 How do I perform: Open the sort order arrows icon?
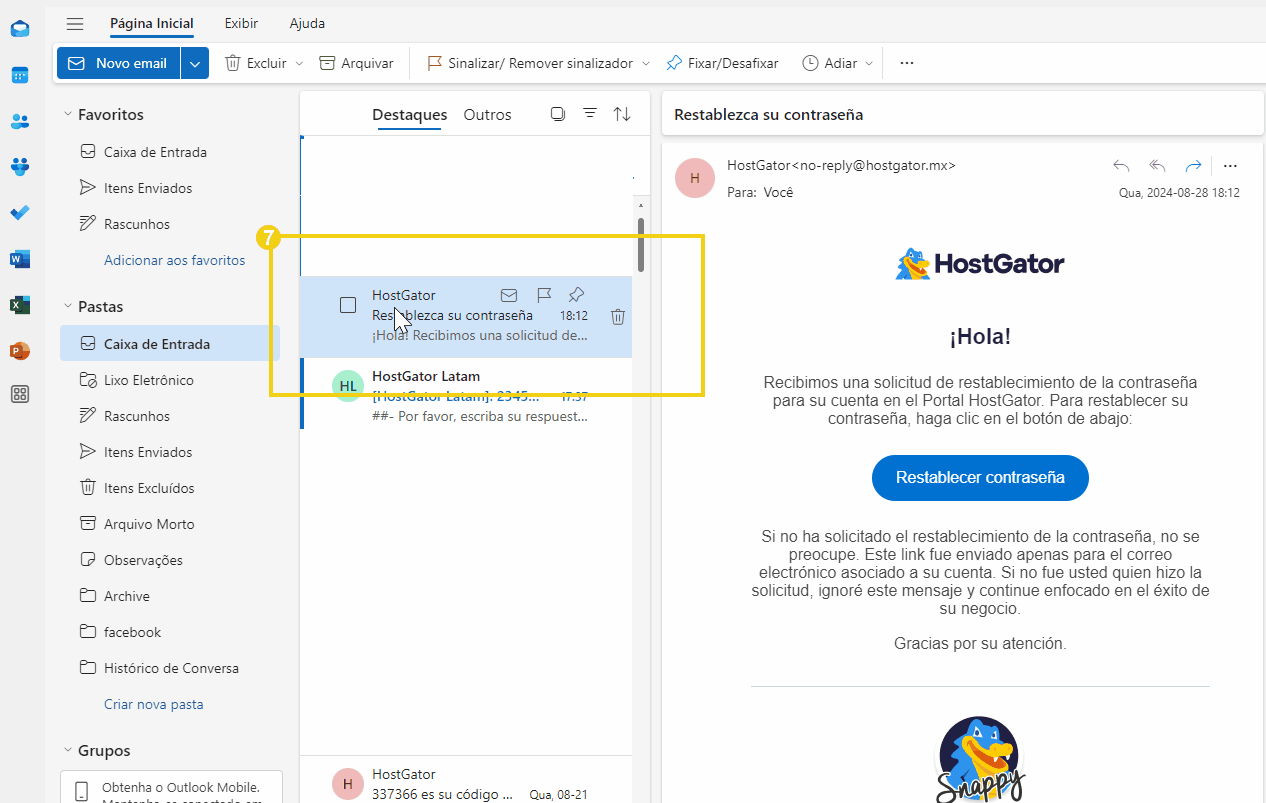click(622, 114)
